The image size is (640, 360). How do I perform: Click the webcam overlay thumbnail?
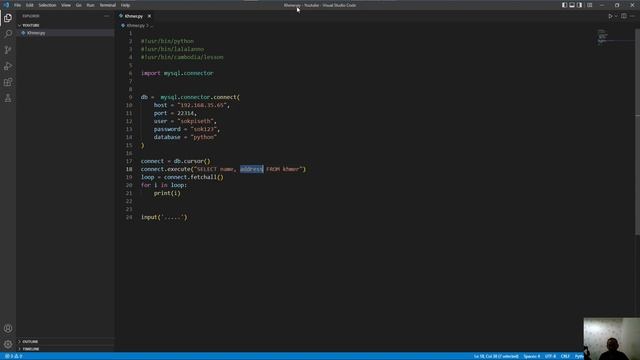pos(611,339)
